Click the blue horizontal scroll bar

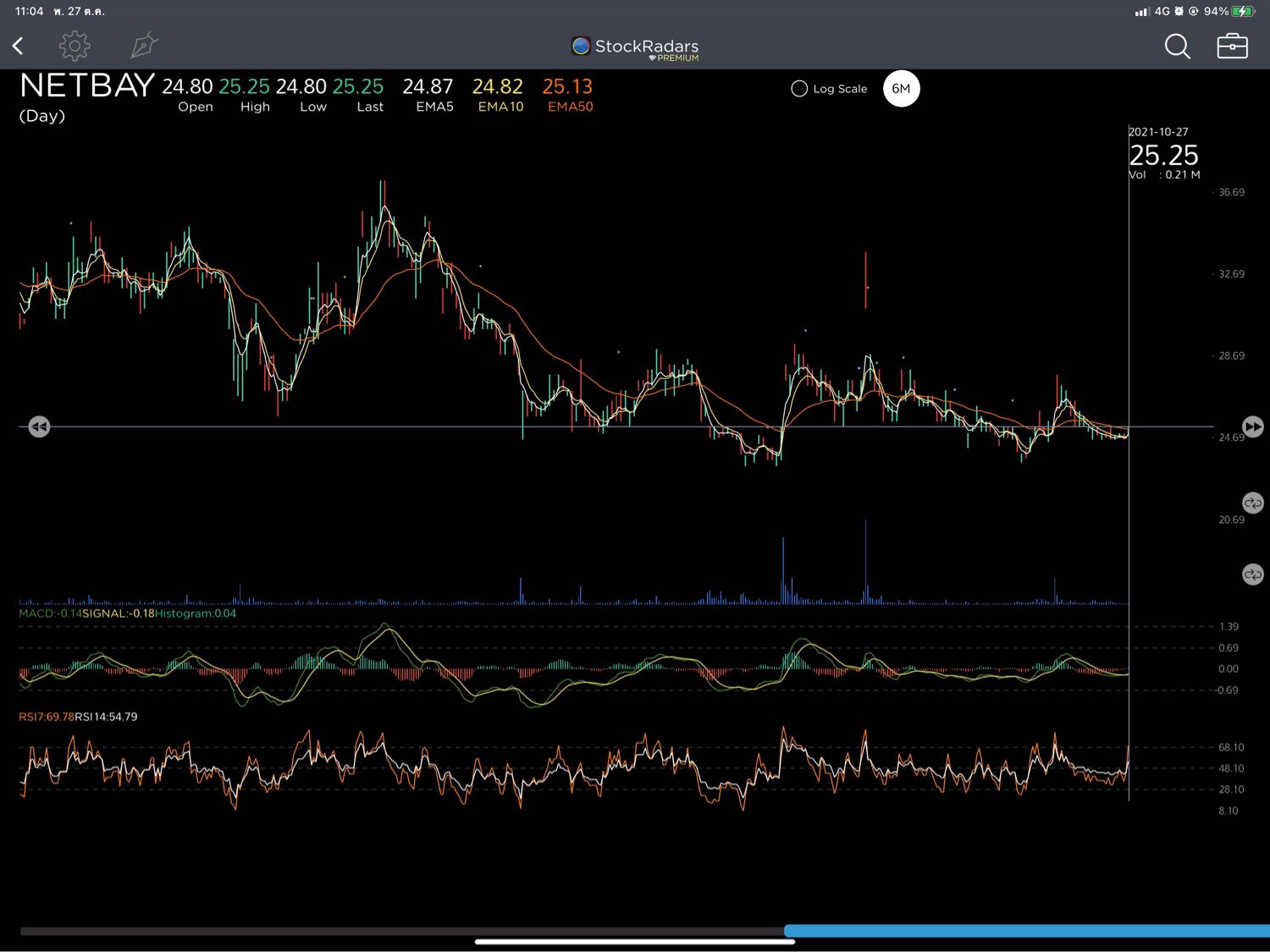coord(1027,931)
